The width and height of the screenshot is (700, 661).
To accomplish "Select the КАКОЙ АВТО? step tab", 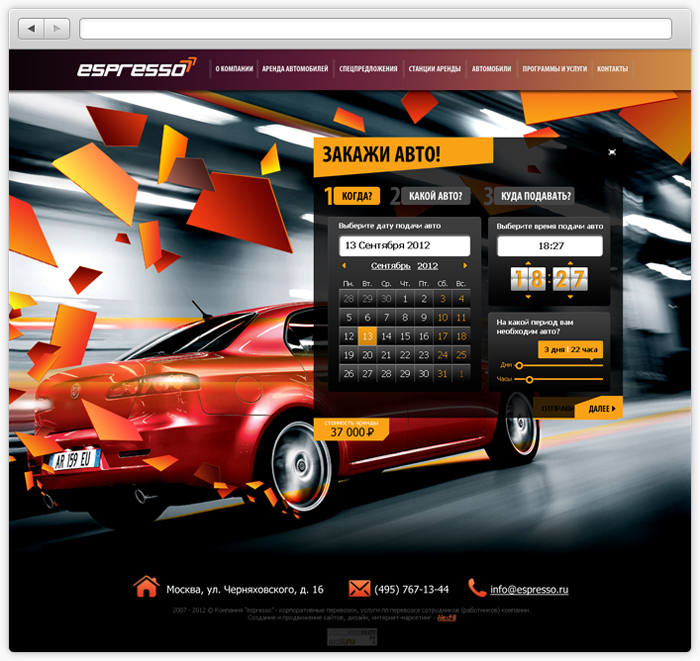I will coord(435,196).
